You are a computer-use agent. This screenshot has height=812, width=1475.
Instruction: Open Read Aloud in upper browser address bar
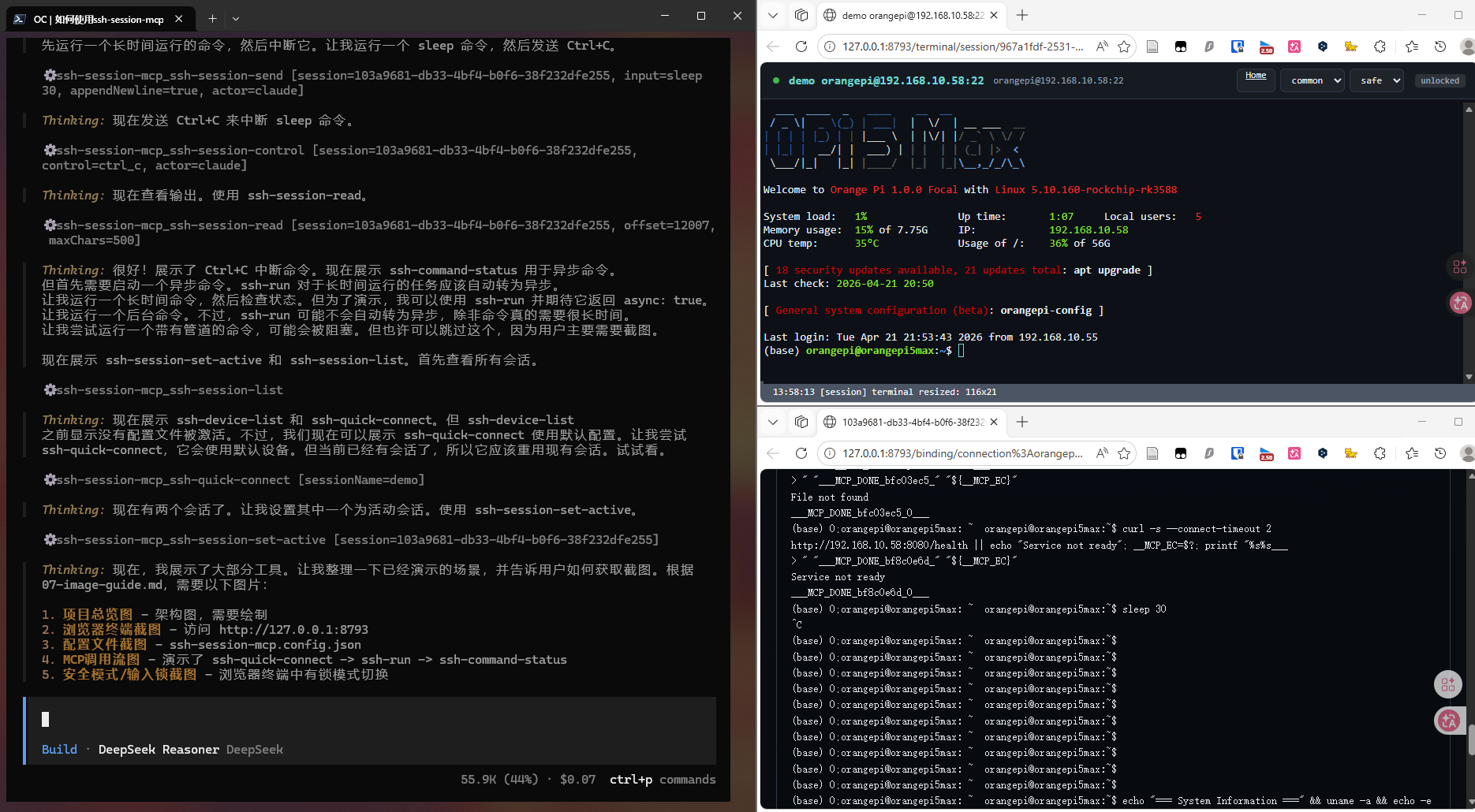pyautogui.click(x=1102, y=47)
